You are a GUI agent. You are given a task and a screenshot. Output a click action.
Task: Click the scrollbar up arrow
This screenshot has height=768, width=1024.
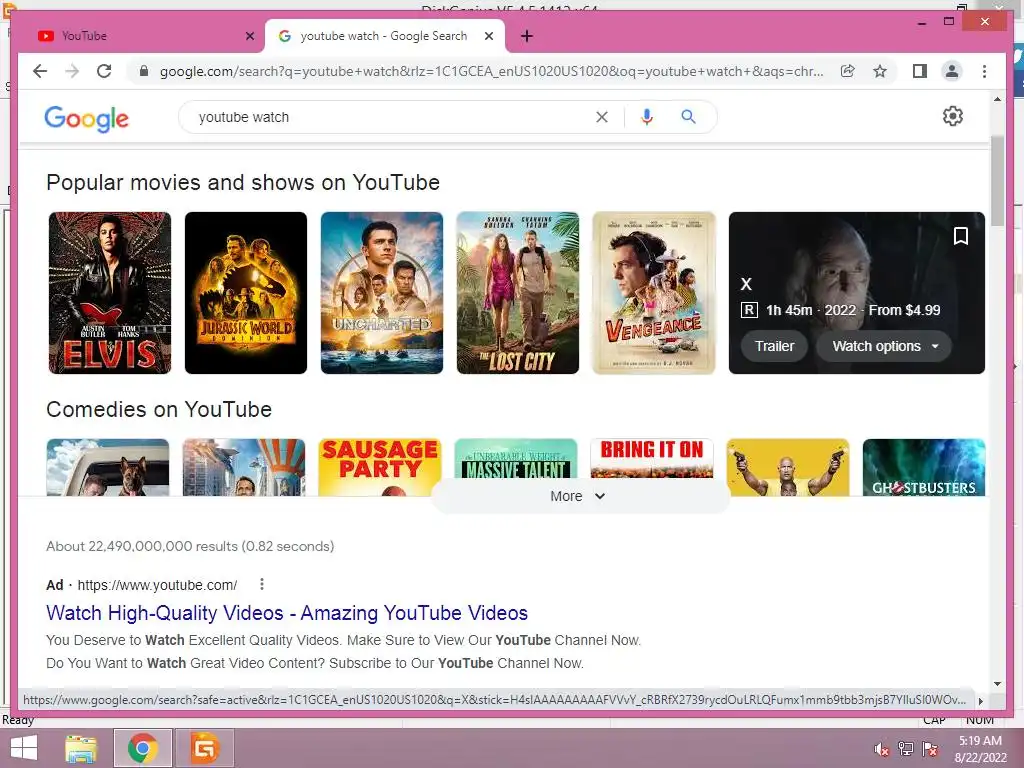click(x=997, y=99)
